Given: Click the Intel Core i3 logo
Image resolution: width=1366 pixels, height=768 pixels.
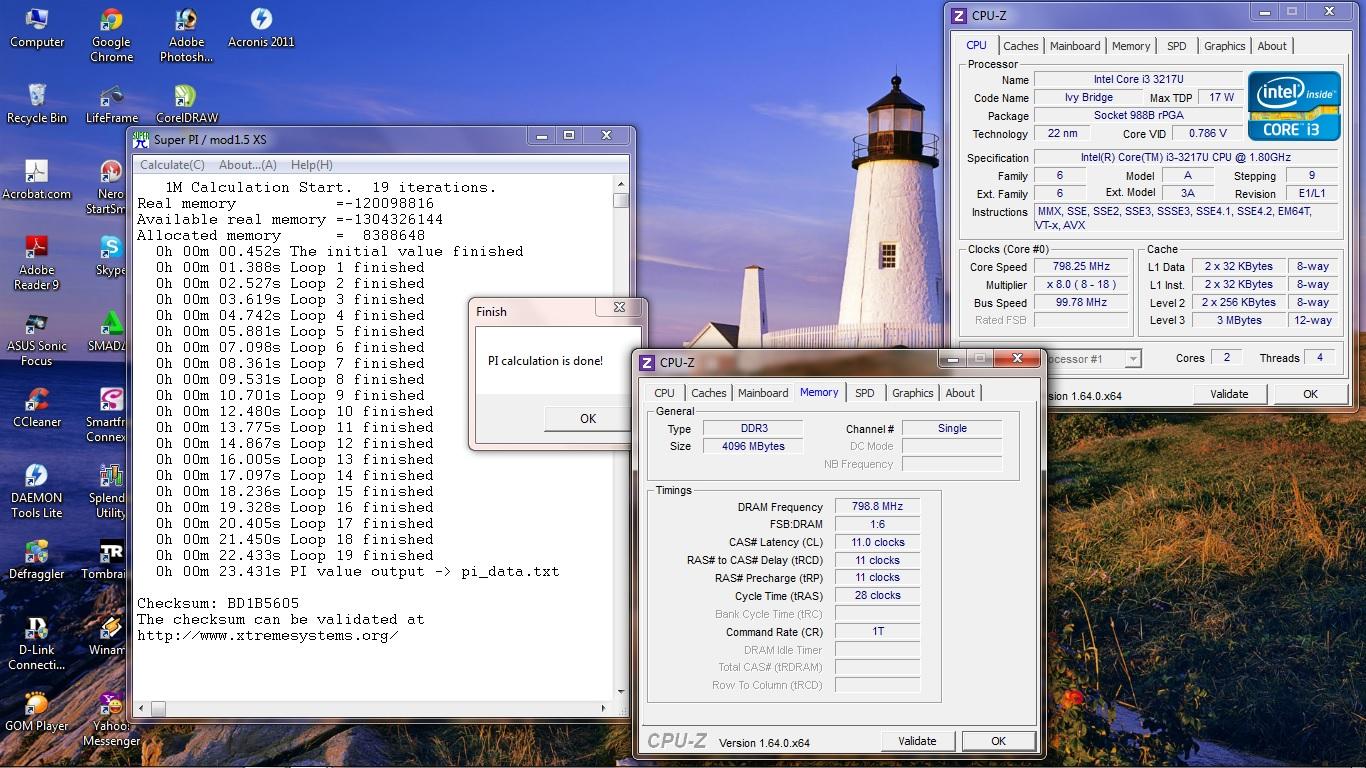Looking at the screenshot, I should pyautogui.click(x=1294, y=106).
